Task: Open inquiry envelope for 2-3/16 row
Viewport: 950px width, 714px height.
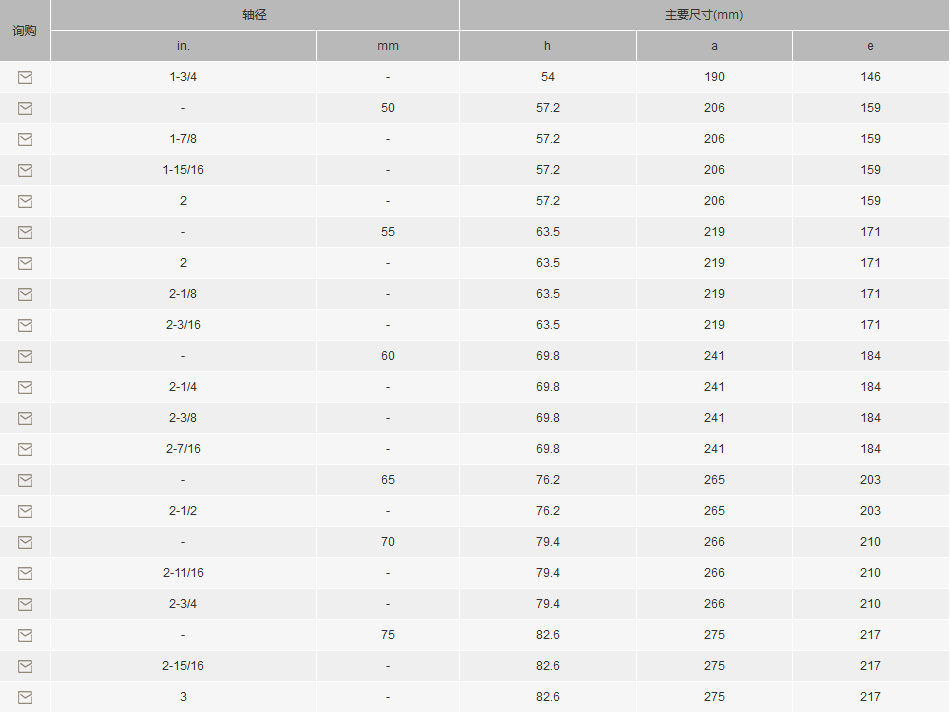Action: click(x=25, y=325)
